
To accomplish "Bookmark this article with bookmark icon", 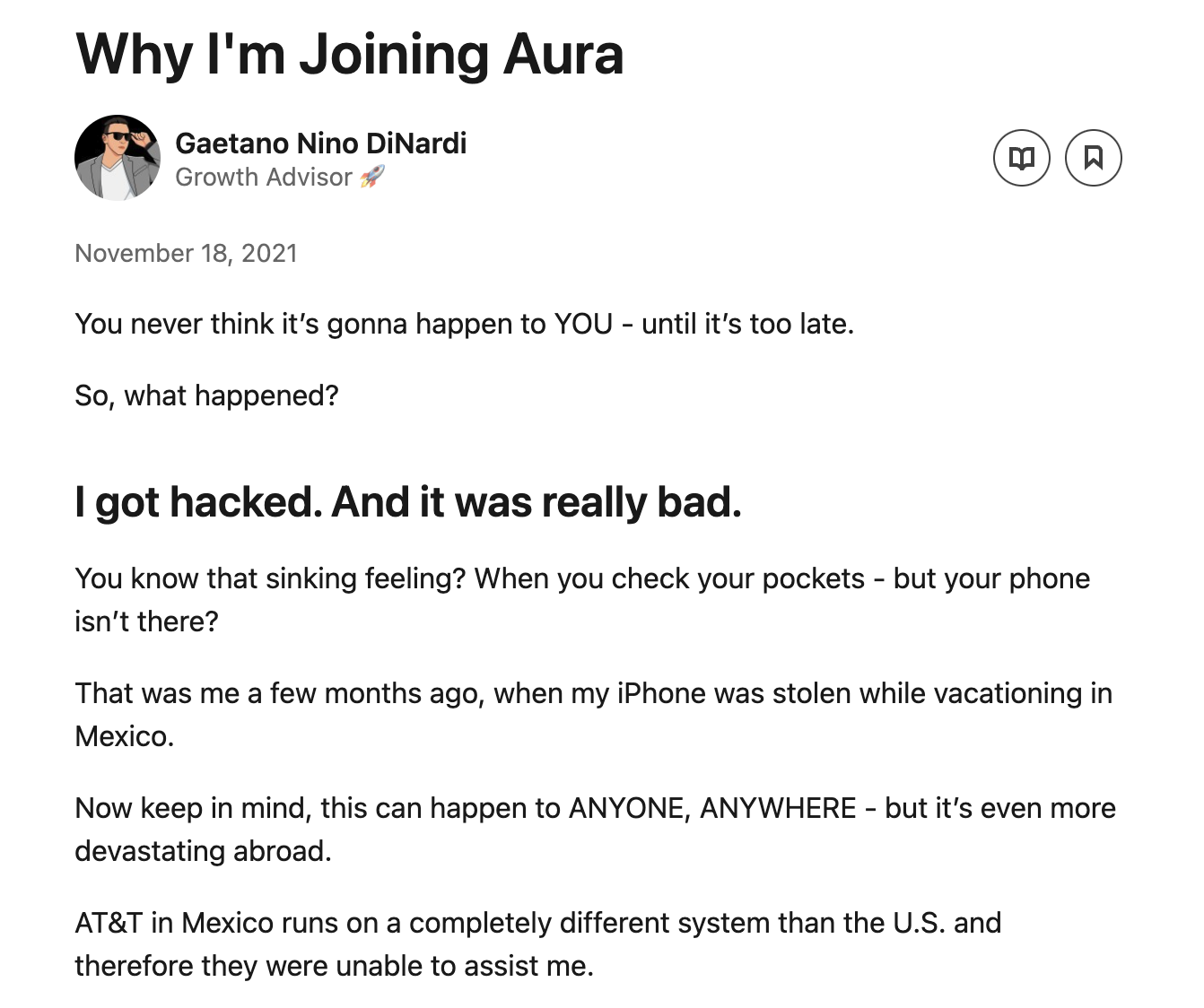I will (1093, 158).
